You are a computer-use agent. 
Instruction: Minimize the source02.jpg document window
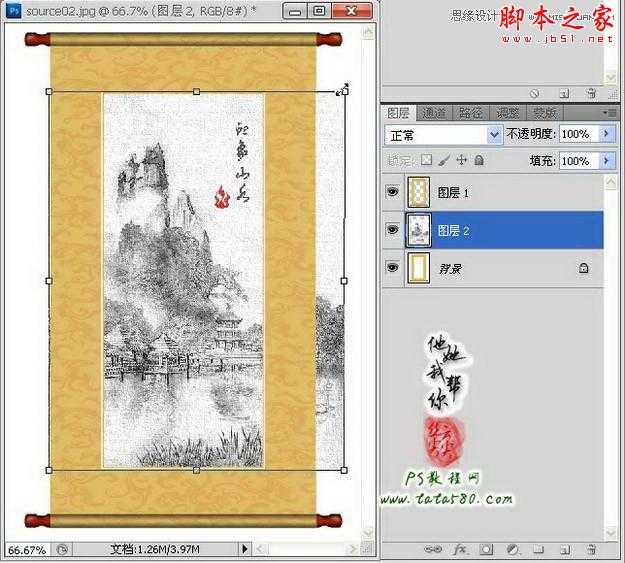[295, 11]
